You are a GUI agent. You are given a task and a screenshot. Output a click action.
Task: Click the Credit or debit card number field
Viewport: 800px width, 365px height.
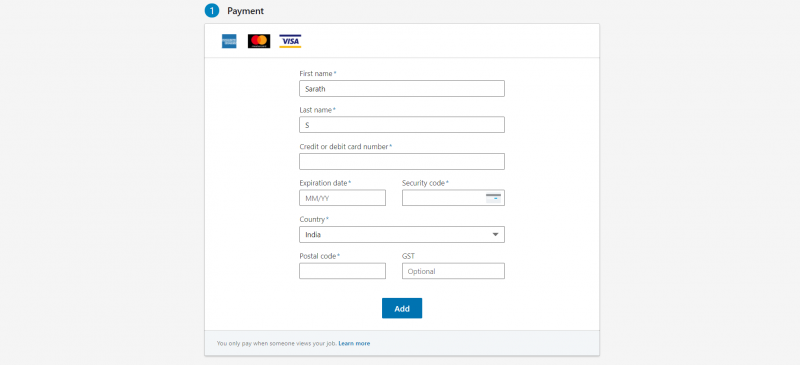[402, 161]
